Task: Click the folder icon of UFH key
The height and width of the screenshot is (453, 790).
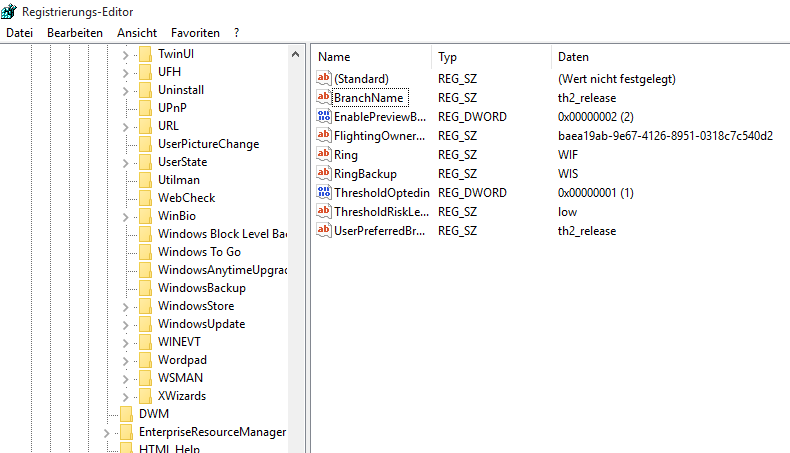Action: coord(145,72)
